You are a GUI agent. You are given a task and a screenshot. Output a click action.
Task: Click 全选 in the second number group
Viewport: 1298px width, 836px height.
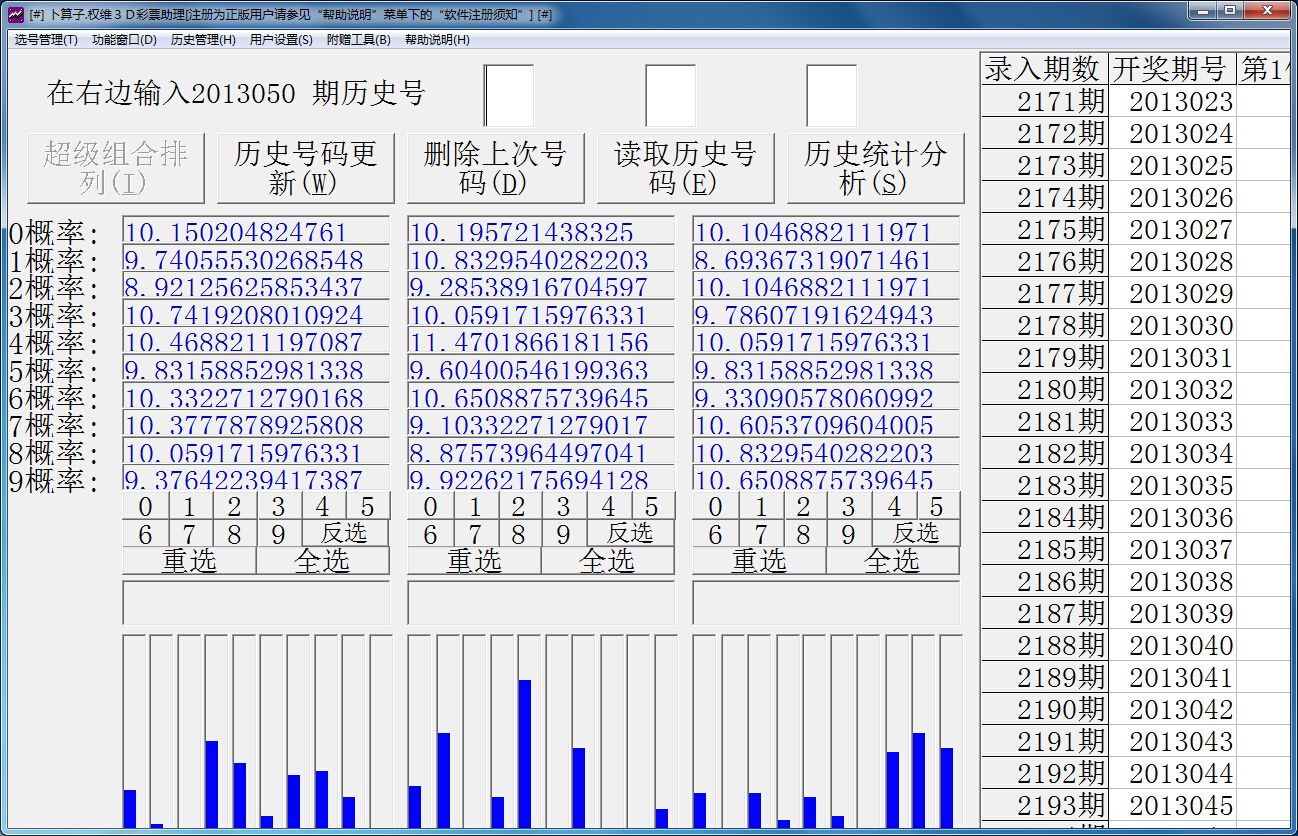click(608, 560)
